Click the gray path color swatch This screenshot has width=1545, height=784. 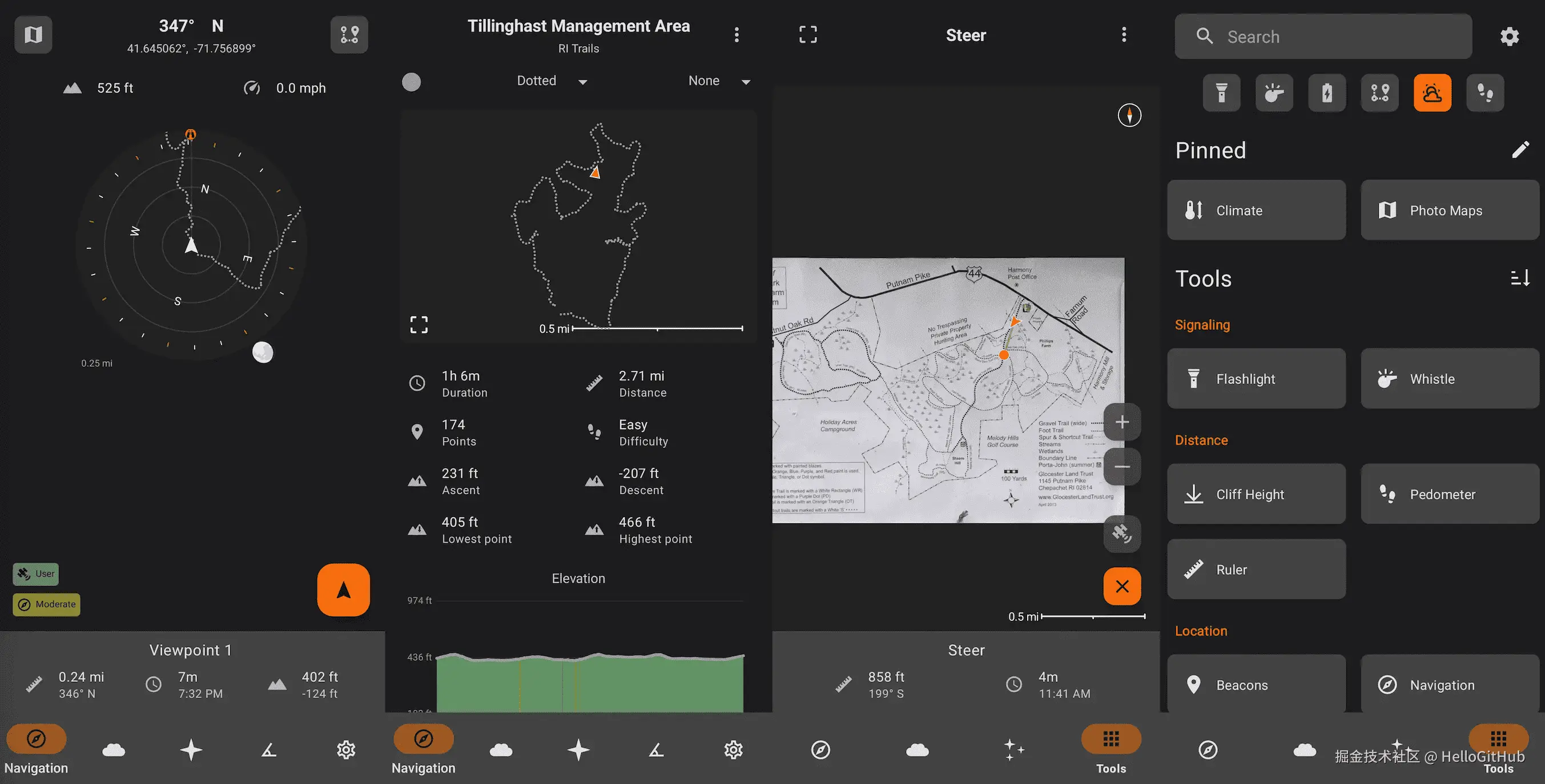(x=411, y=82)
